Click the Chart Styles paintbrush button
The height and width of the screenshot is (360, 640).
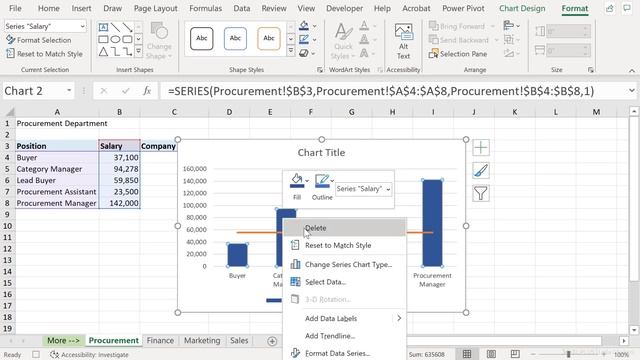click(481, 170)
